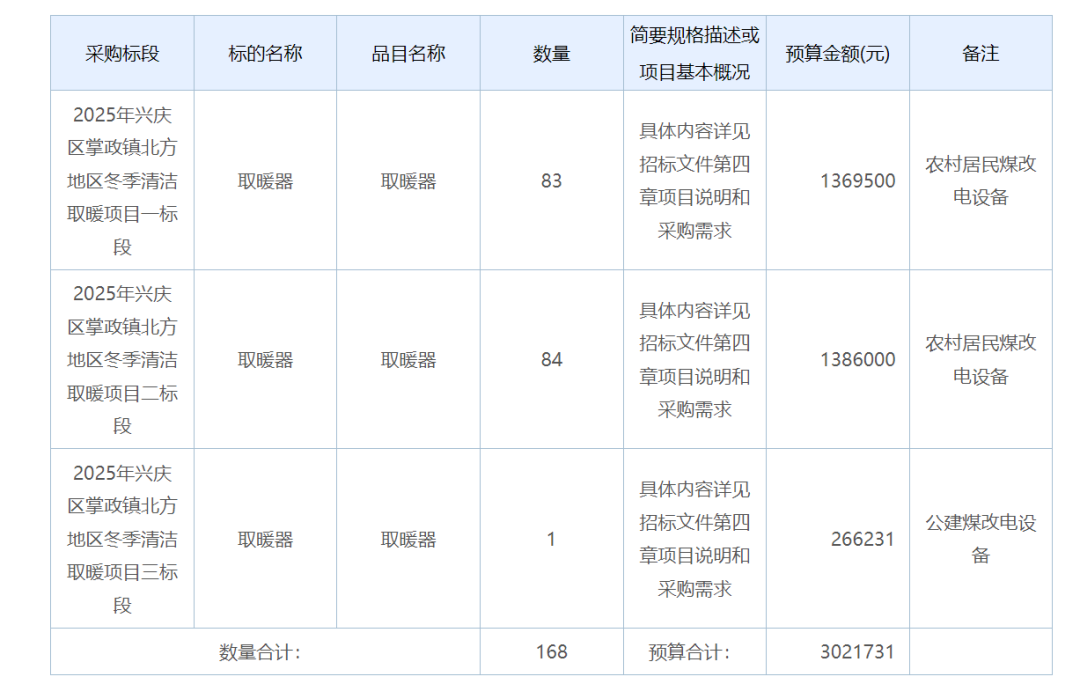Click 品目名称 取暖器 in 二标段 row
This screenshot has width=1080, height=684.
[408, 360]
